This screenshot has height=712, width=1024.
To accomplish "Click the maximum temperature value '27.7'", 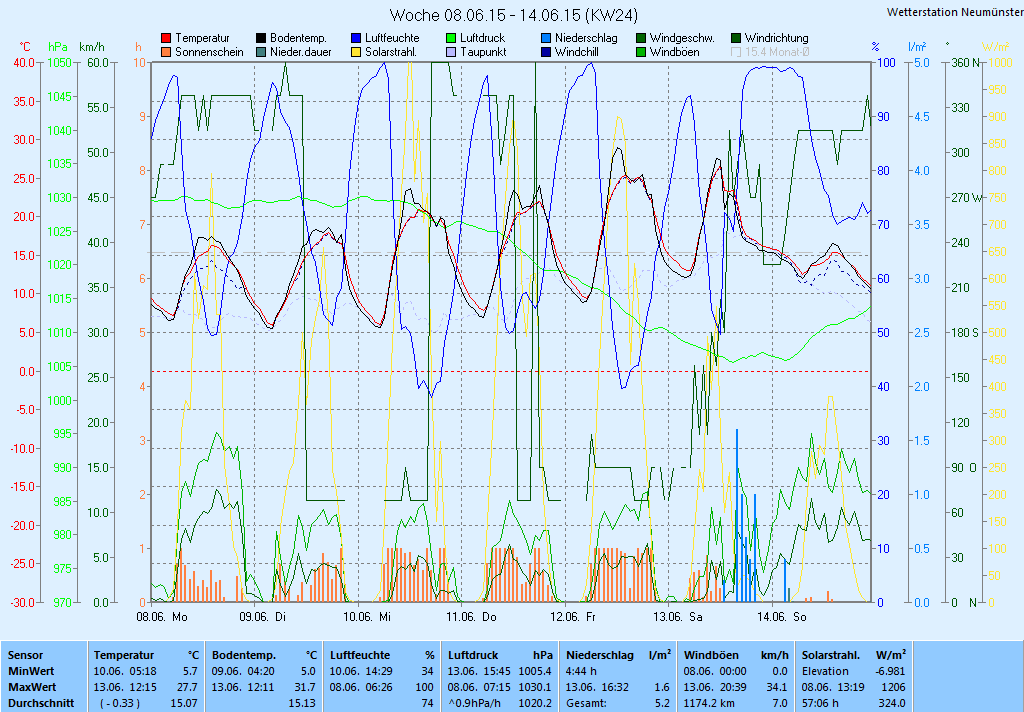I will 187,687.
